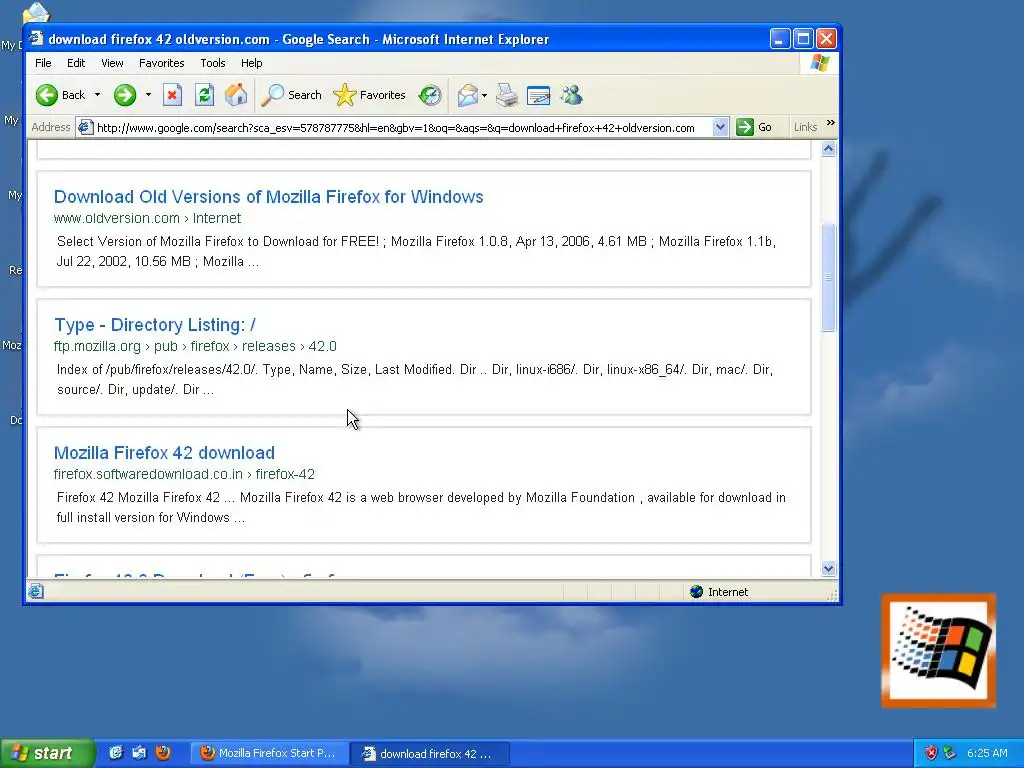Image resolution: width=1024 pixels, height=768 pixels.
Task: Click the green Forward arrow button
Action: click(x=125, y=95)
